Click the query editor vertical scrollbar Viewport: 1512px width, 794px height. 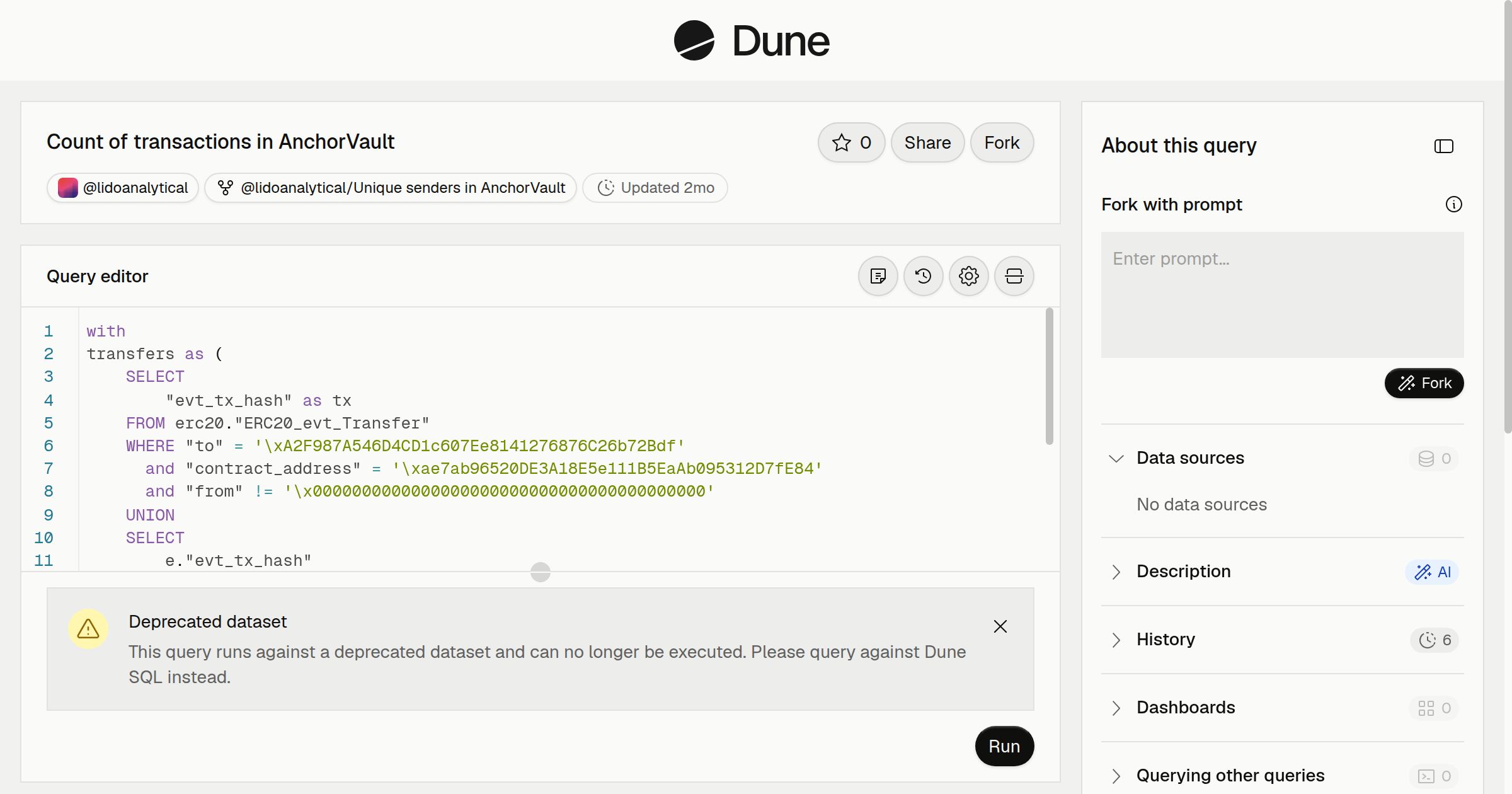tap(1049, 376)
